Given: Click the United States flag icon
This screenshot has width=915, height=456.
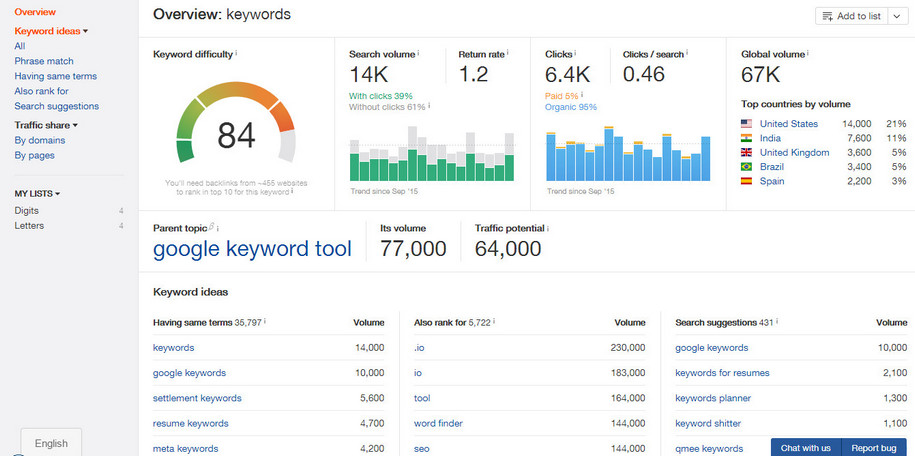Looking at the screenshot, I should coord(746,124).
